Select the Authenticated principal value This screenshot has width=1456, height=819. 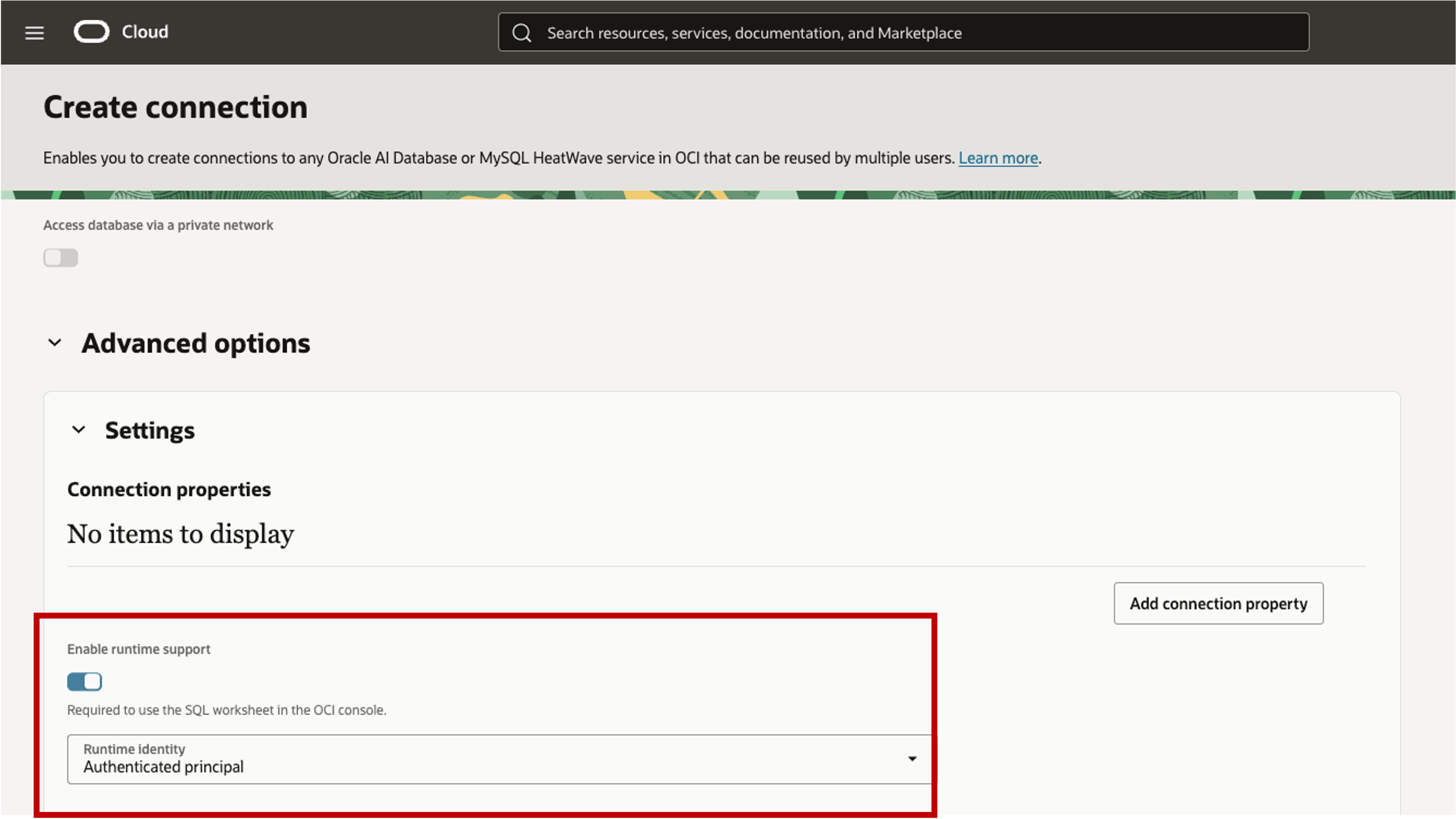(163, 767)
